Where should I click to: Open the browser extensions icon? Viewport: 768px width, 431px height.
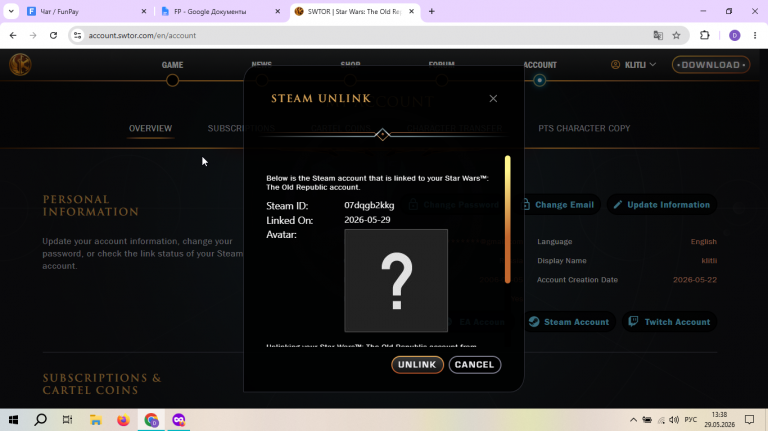click(x=704, y=35)
